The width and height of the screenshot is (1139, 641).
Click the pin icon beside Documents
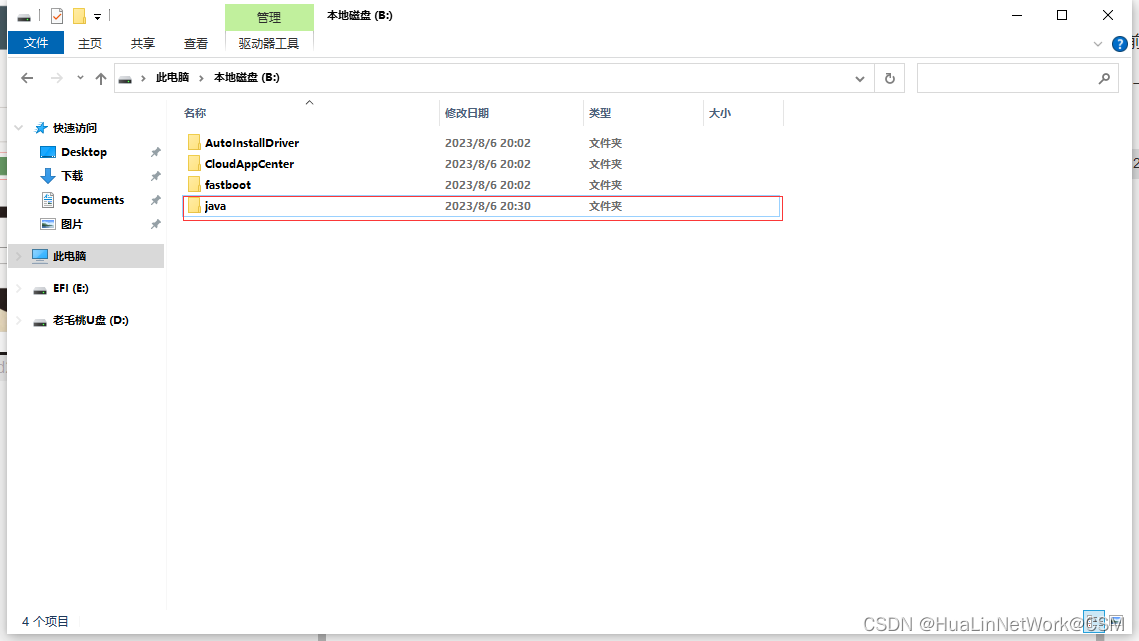[155, 200]
